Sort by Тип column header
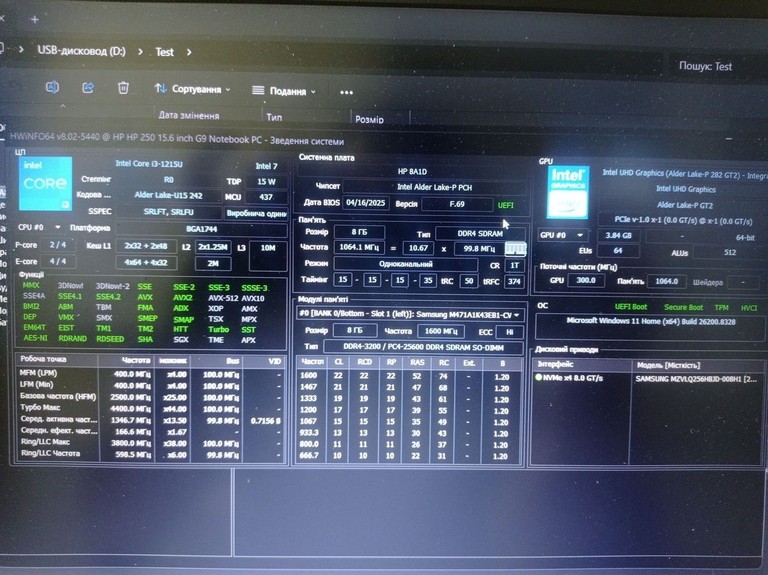Viewport: 768px width, 575px height. point(274,117)
